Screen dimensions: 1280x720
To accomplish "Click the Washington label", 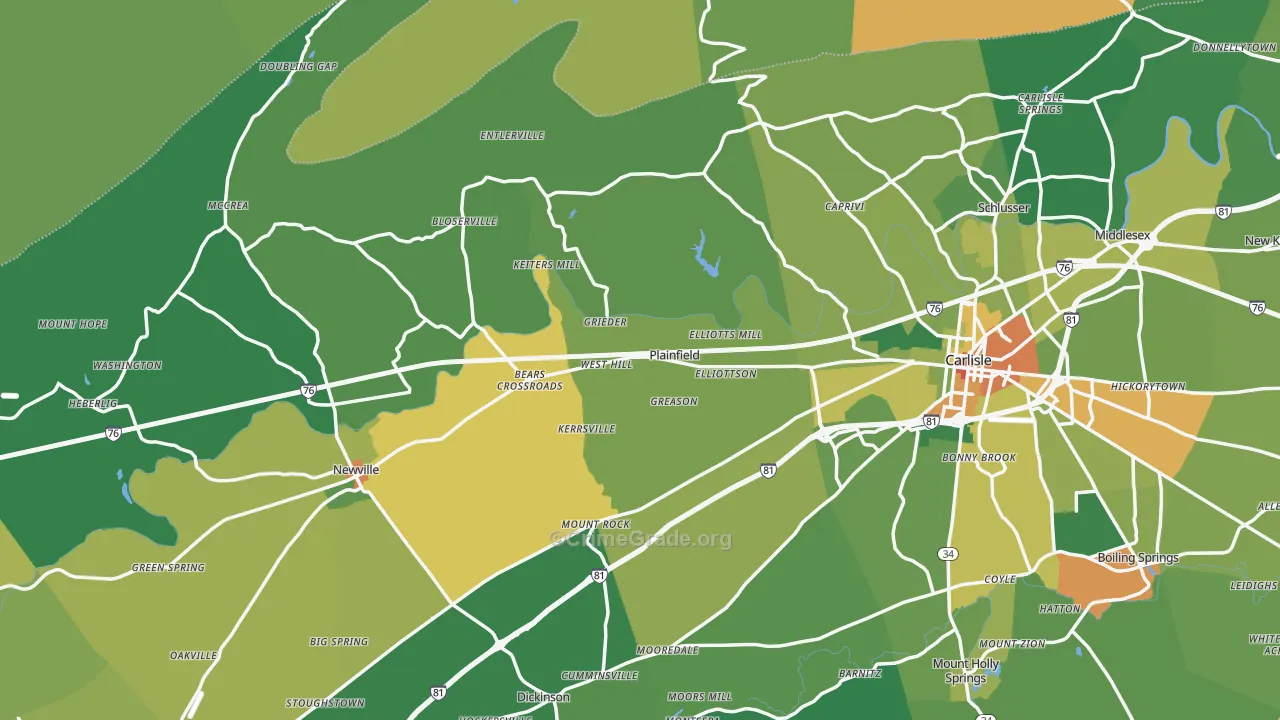I will (x=127, y=365).
